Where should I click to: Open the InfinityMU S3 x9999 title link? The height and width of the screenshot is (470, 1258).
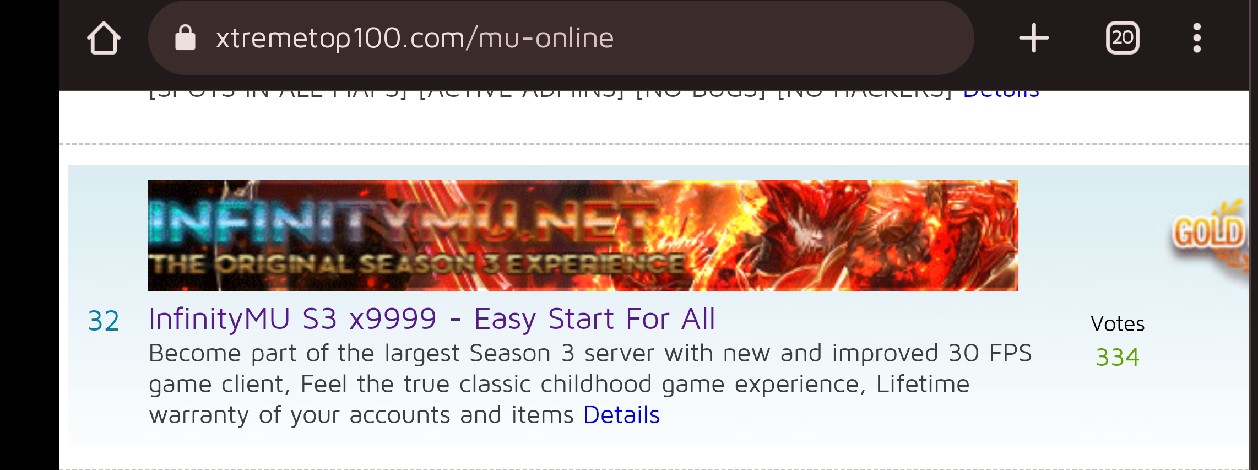click(x=432, y=319)
